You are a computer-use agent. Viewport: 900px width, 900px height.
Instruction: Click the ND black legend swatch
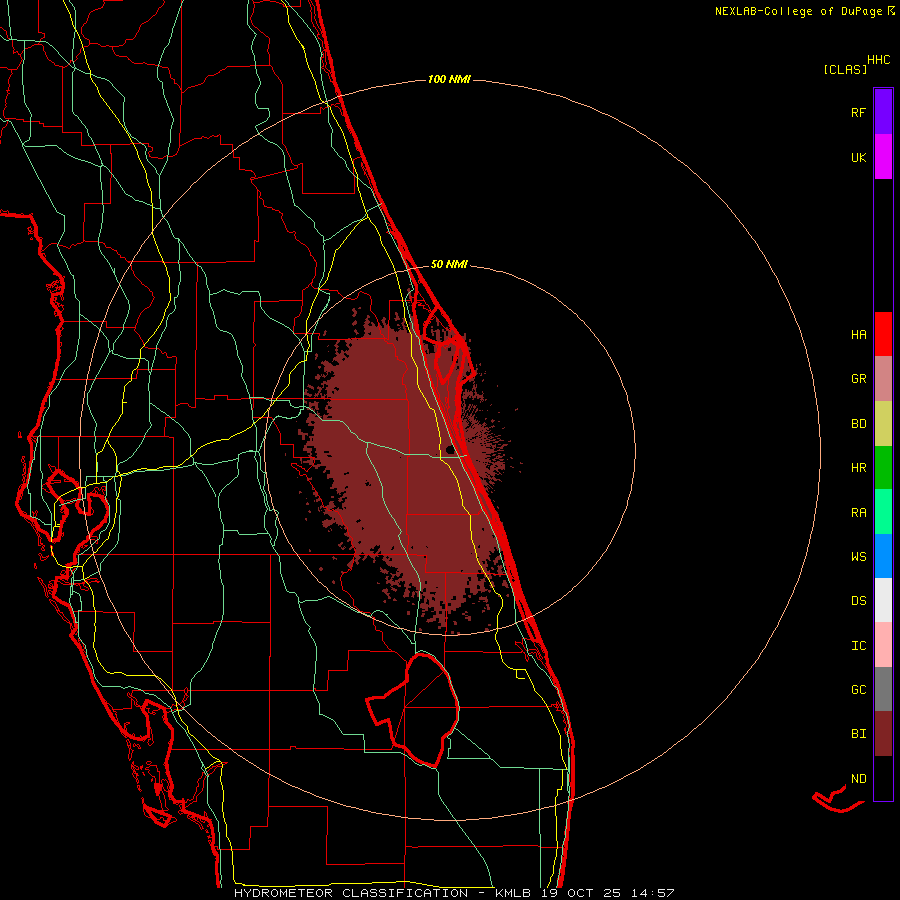coord(883,778)
